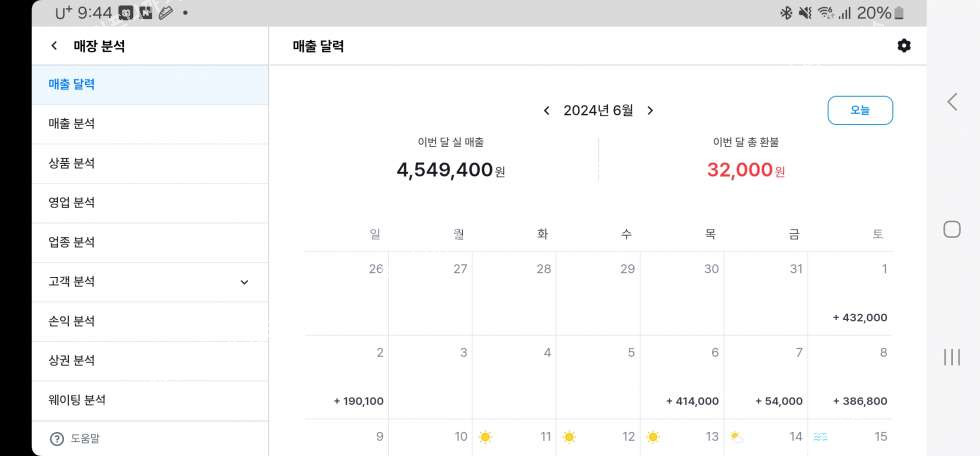Select June 1 with +432,000 sales
This screenshot has width=980, height=456.
pos(850,294)
